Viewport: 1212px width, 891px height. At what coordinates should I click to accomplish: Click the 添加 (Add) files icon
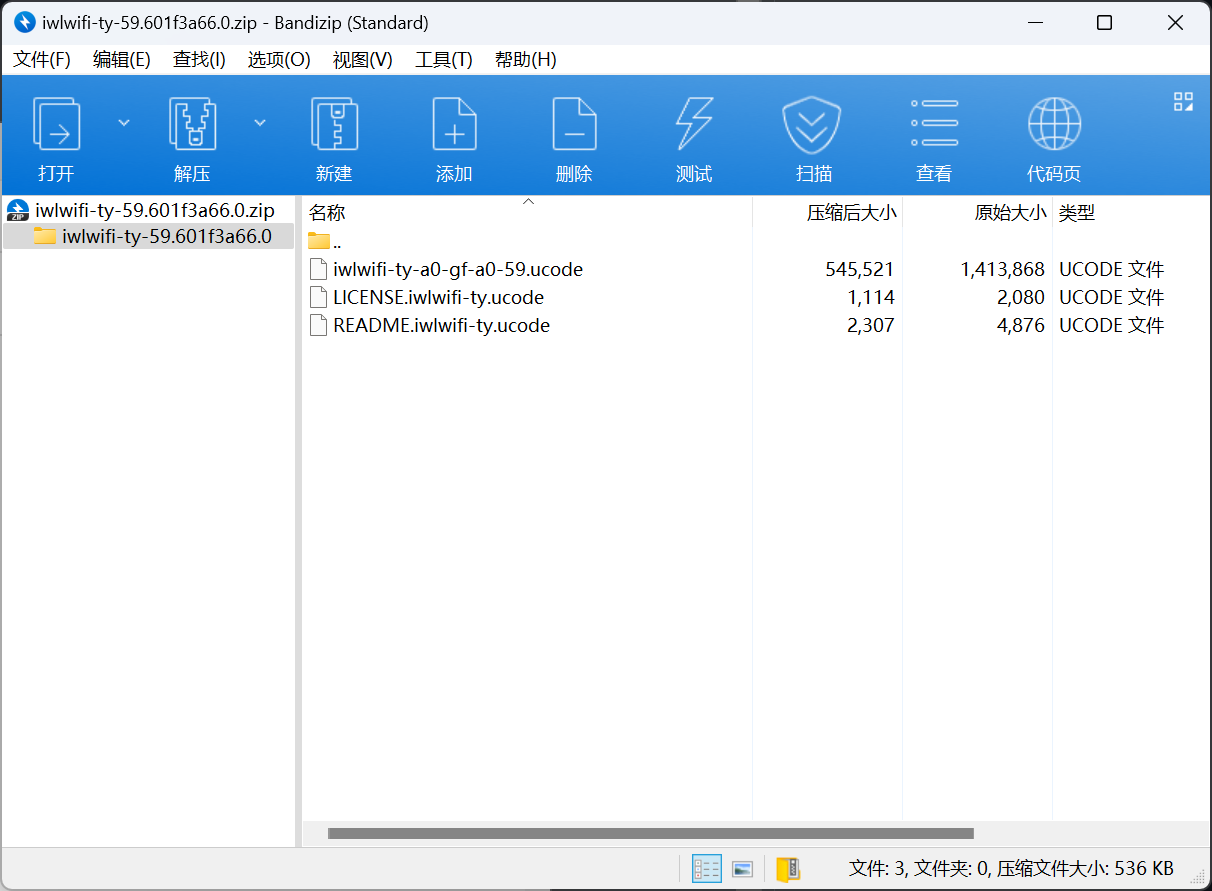click(454, 125)
